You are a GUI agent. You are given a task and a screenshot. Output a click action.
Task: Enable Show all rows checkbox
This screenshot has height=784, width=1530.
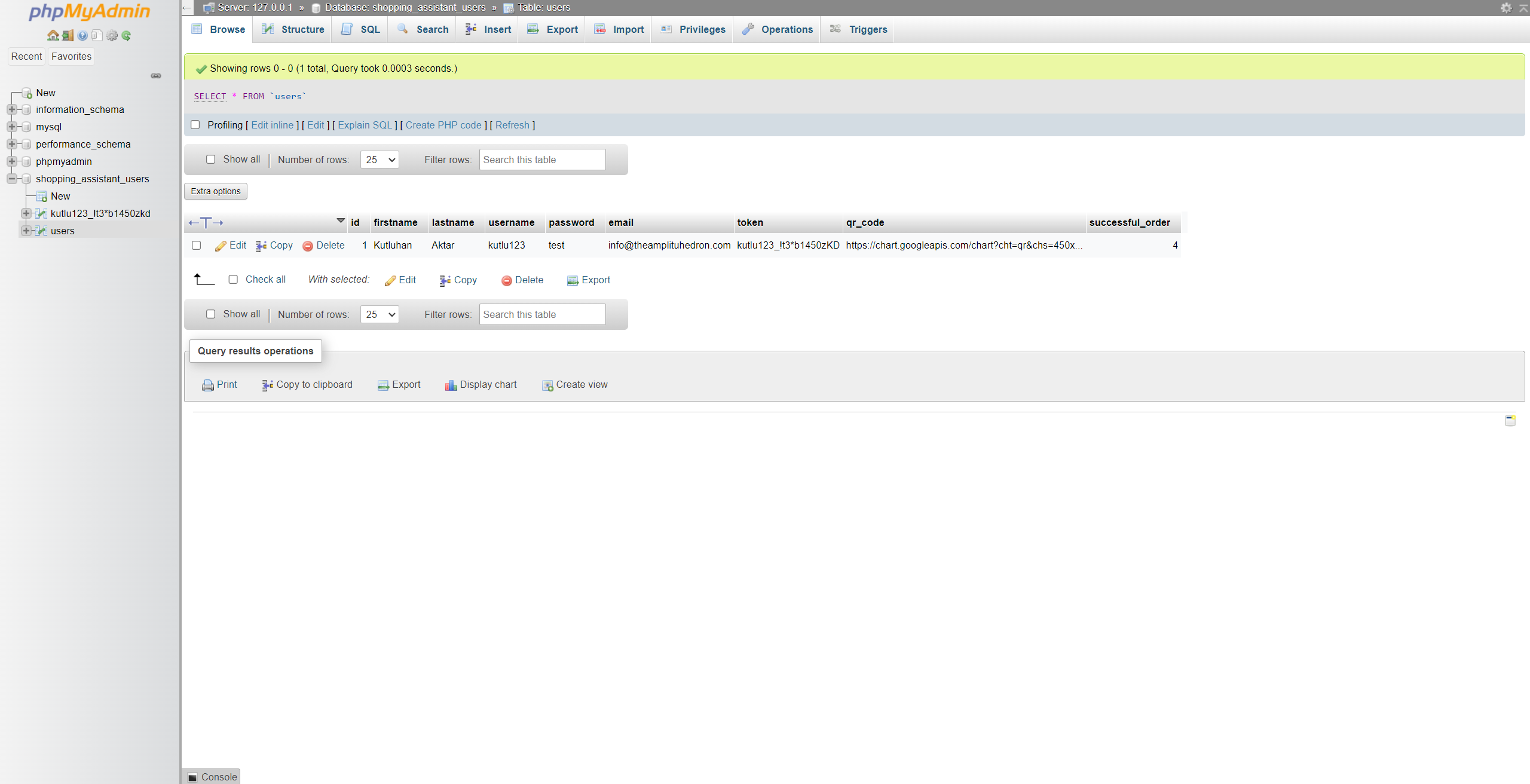click(209, 158)
